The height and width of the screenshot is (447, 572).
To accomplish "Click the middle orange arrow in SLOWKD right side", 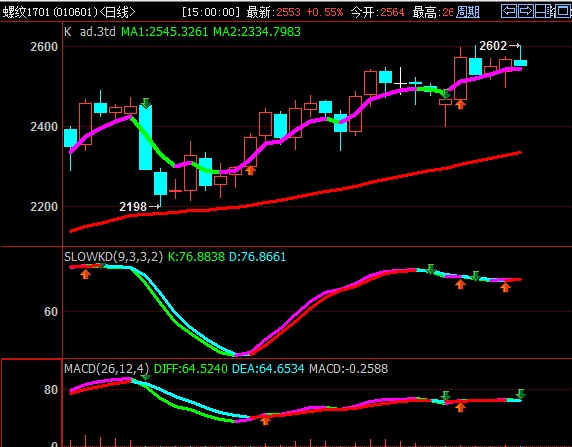I will (x=461, y=284).
